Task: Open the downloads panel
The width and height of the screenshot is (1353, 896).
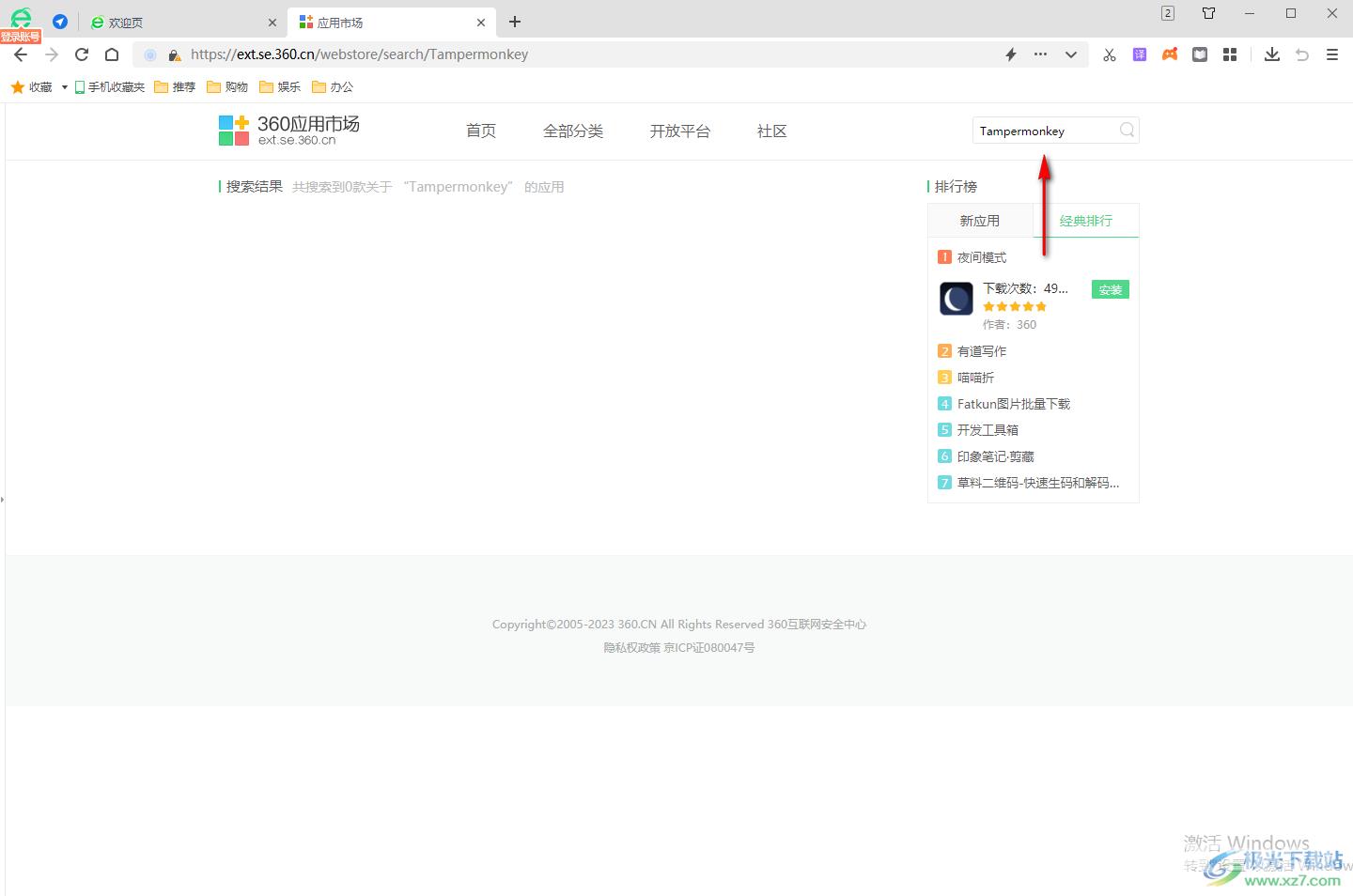Action: [x=1272, y=54]
